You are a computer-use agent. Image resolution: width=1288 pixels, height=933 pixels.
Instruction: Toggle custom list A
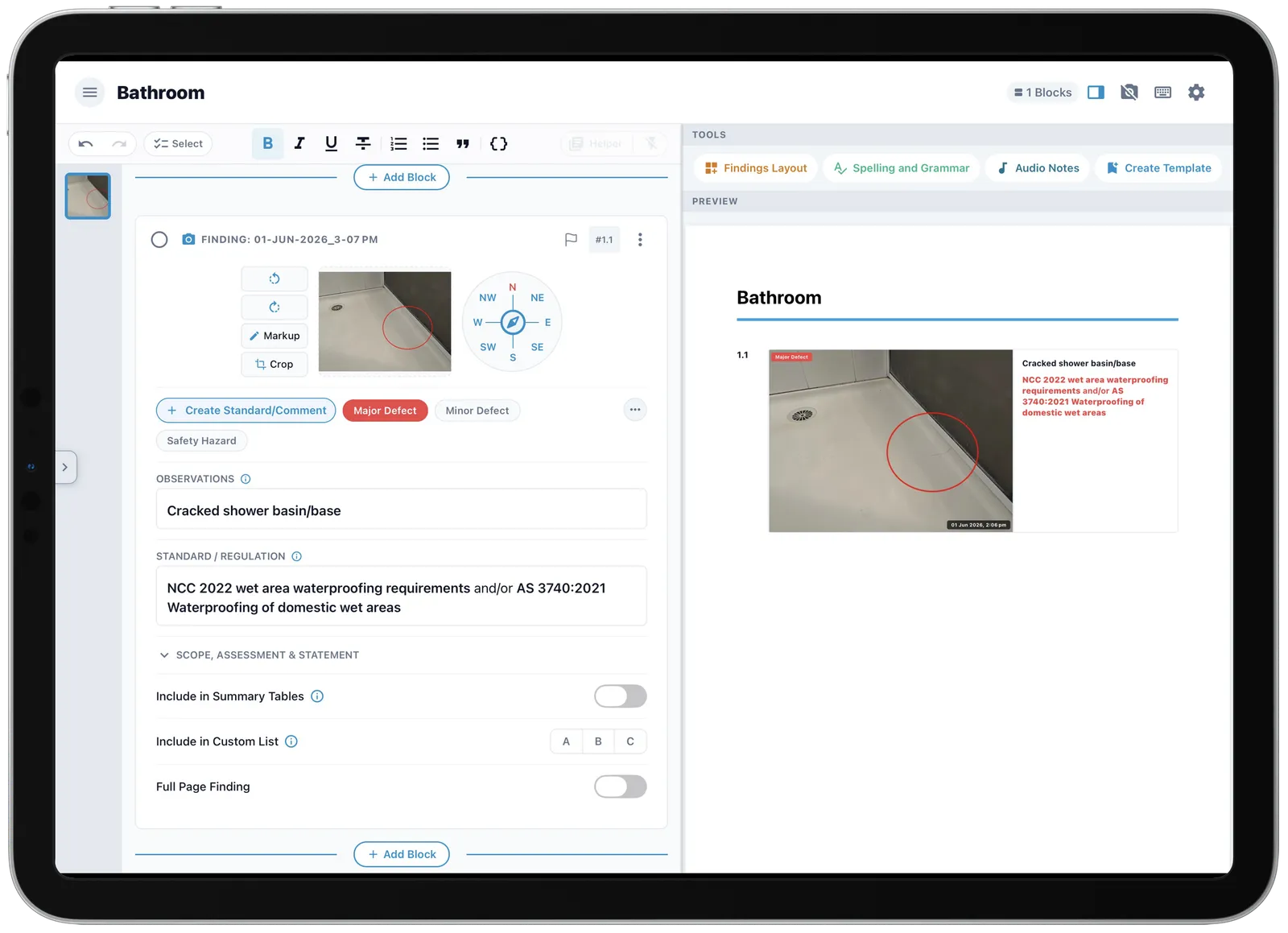566,741
